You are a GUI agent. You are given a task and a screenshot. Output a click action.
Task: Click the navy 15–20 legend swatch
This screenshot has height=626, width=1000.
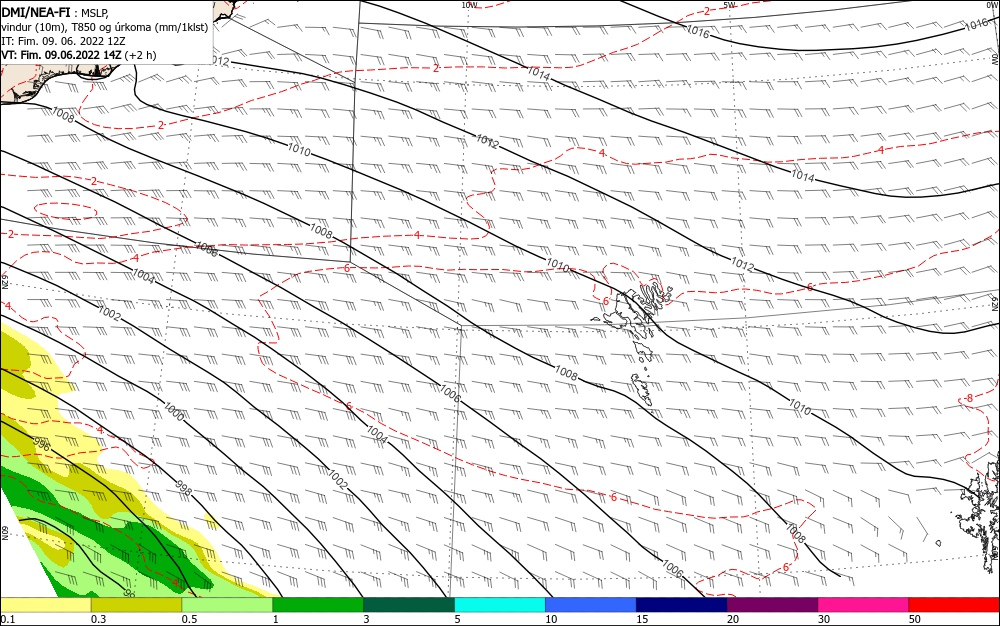click(x=682, y=605)
